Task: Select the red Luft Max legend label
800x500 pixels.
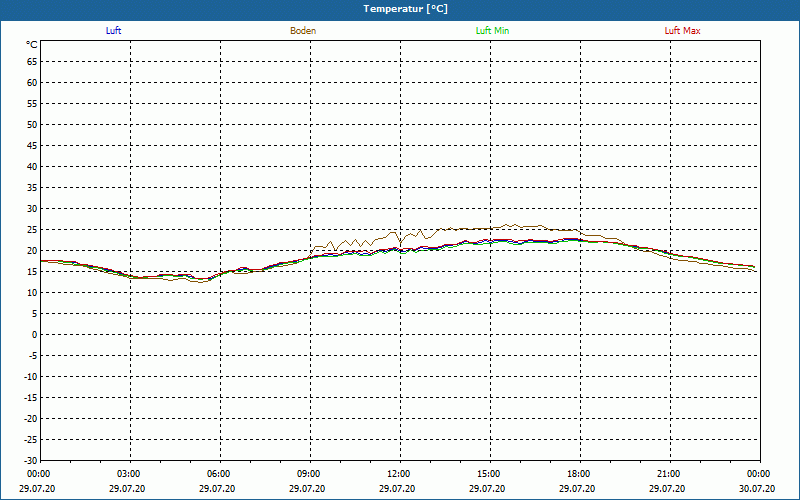Action: pyautogui.click(x=682, y=31)
